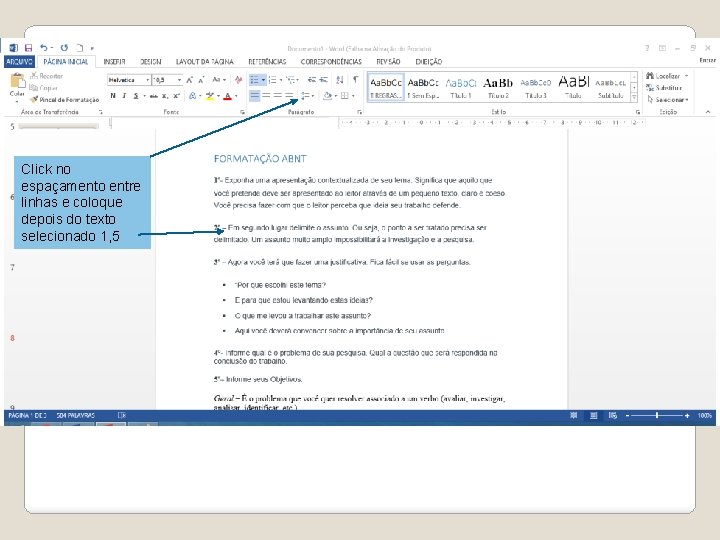This screenshot has height=540, width=720.
Task: Apply red font color
Action: pos(228,96)
